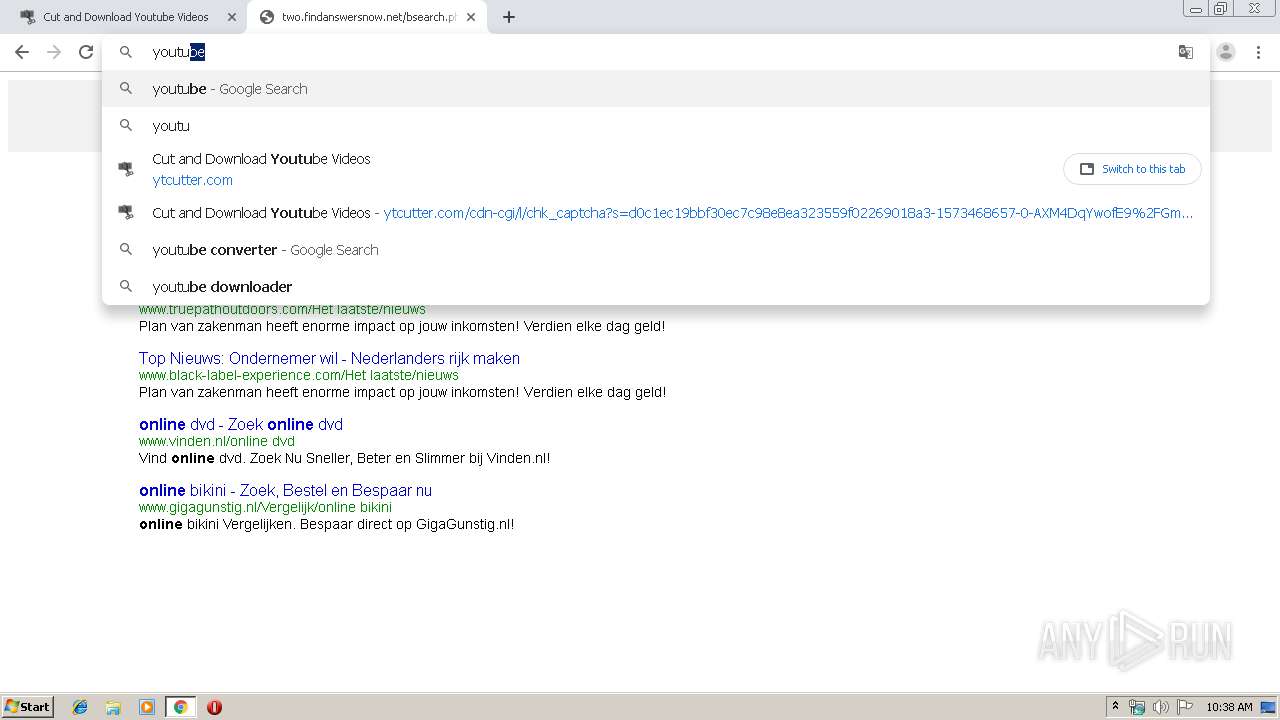Screen dimensions: 1280x720
Task: Open Windows Explorer folder taskbar icon
Action: tap(113, 707)
